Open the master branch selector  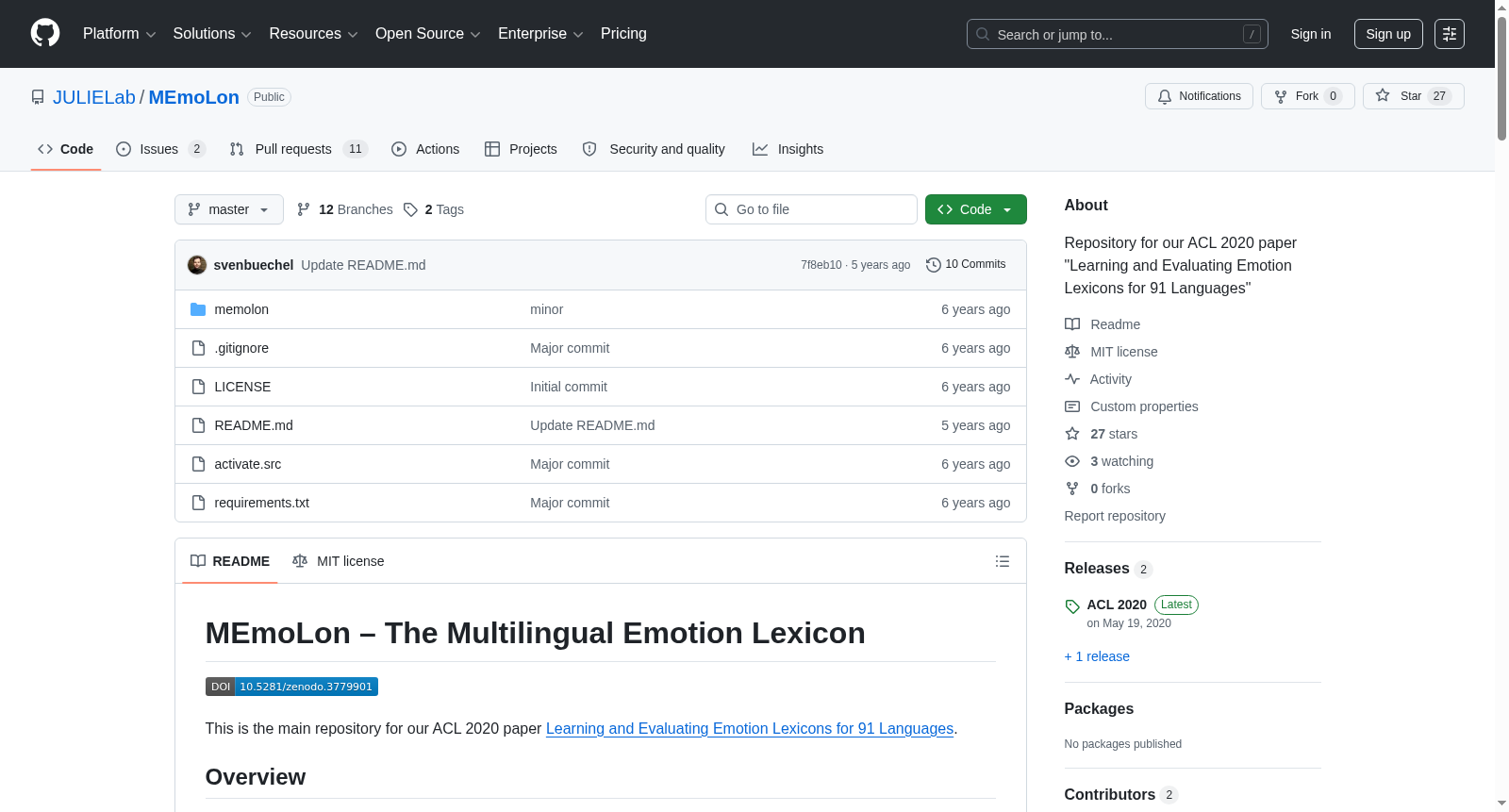tap(229, 209)
